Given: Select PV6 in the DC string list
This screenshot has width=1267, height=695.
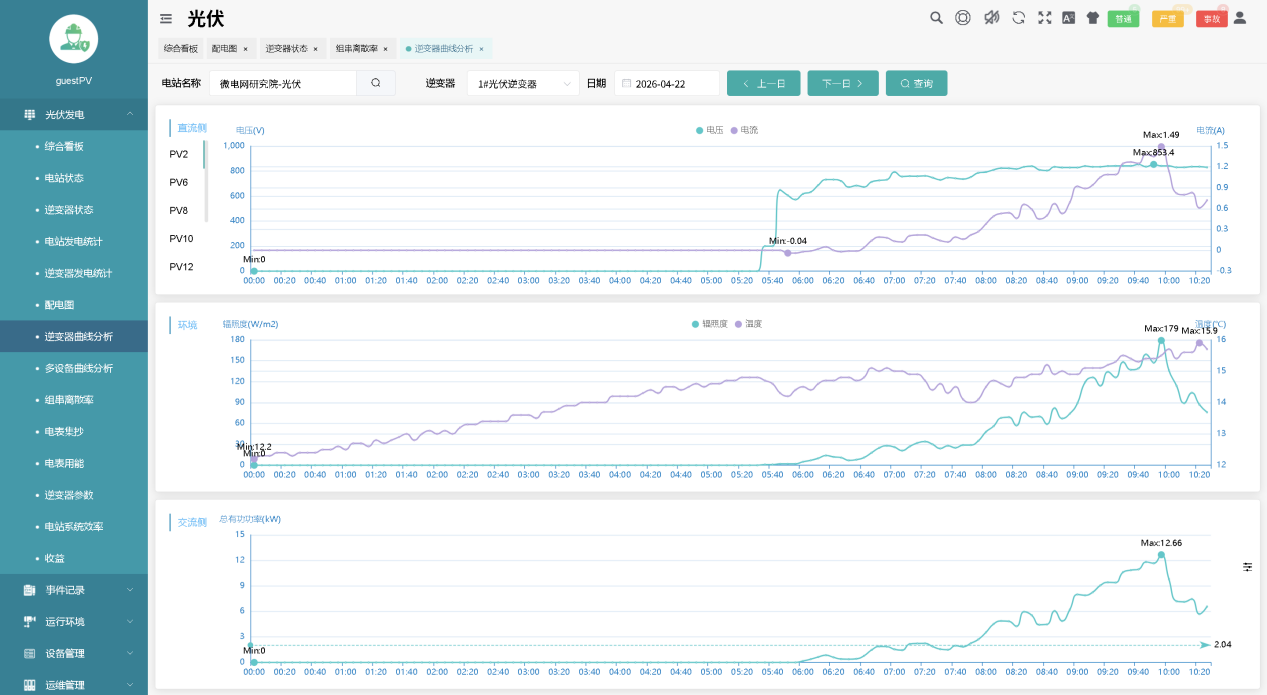Looking at the screenshot, I should point(179,182).
